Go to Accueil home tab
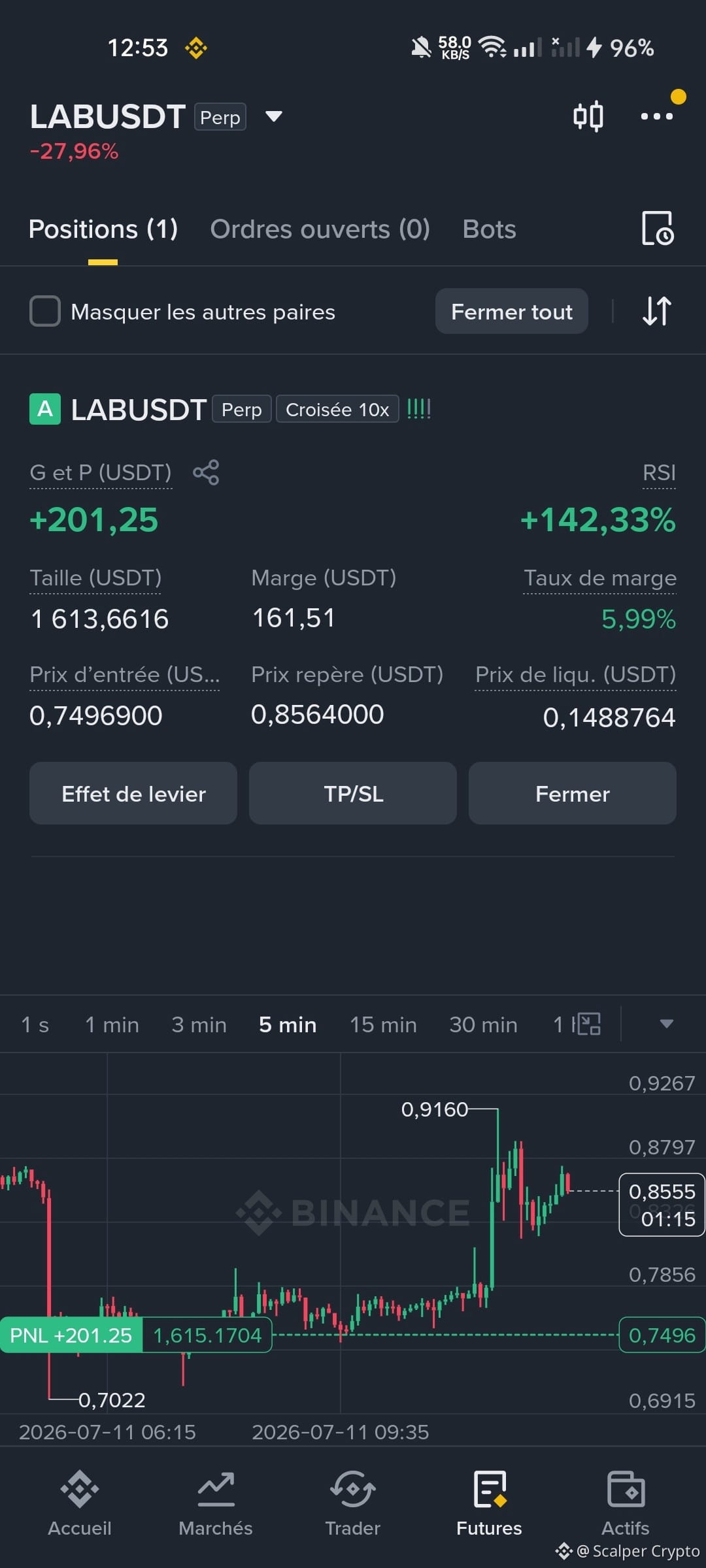 tap(80, 1503)
